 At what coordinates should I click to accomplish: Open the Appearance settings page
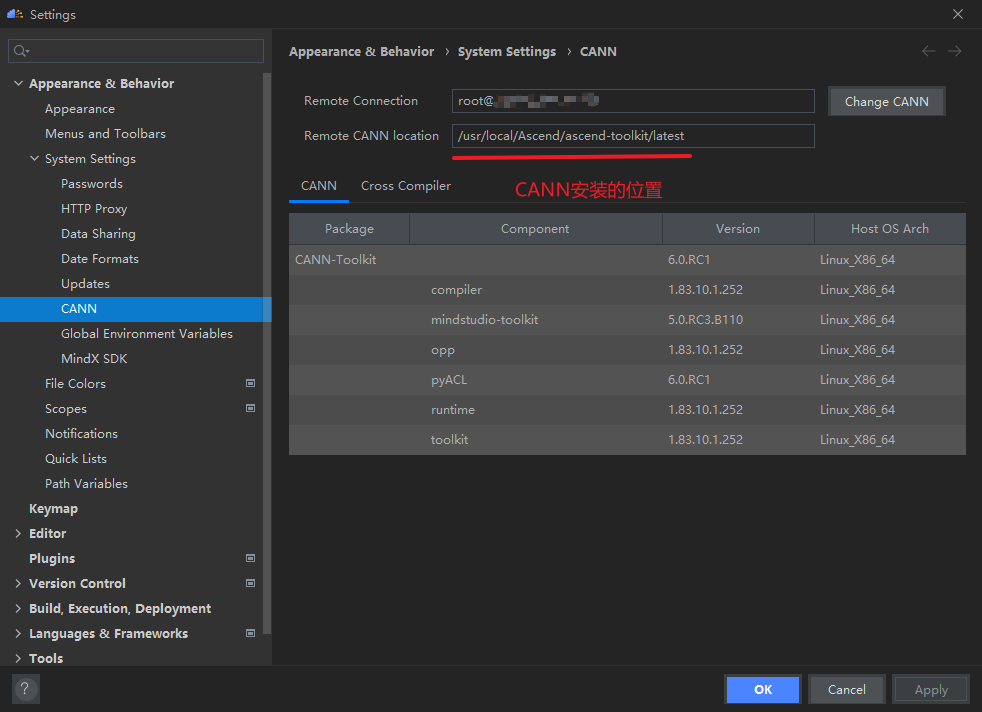click(x=80, y=109)
